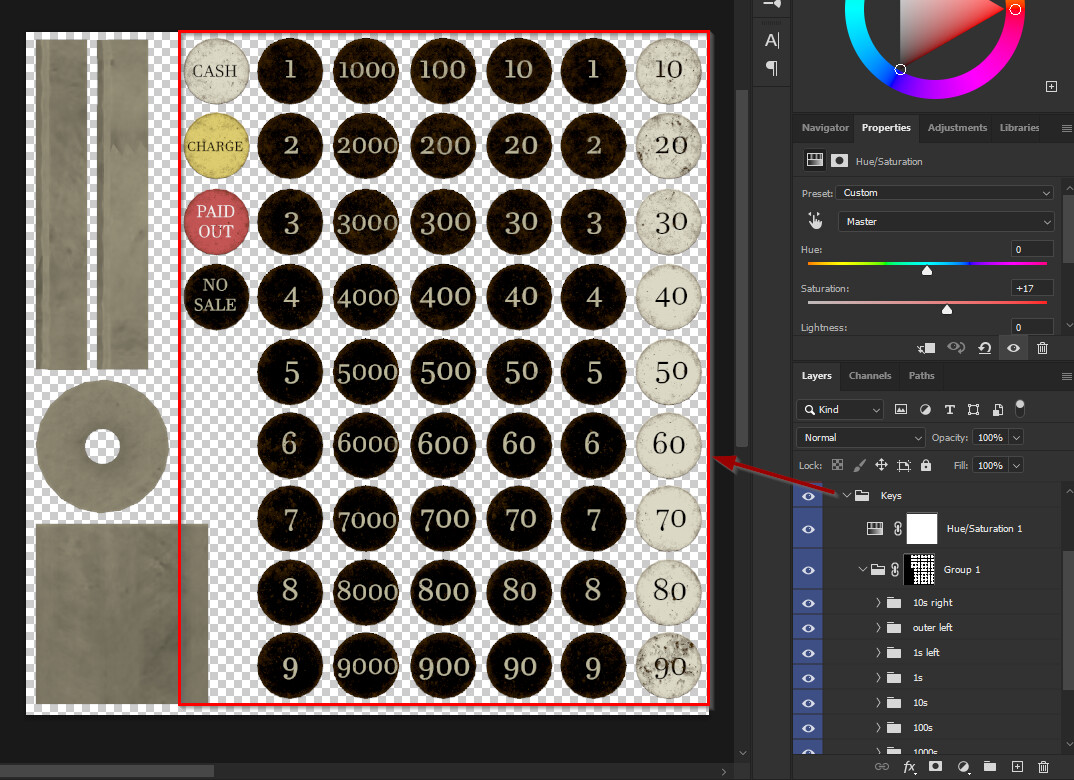The image size is (1074, 780).
Task: Open the Adjustments panel tab
Action: pyautogui.click(x=957, y=128)
